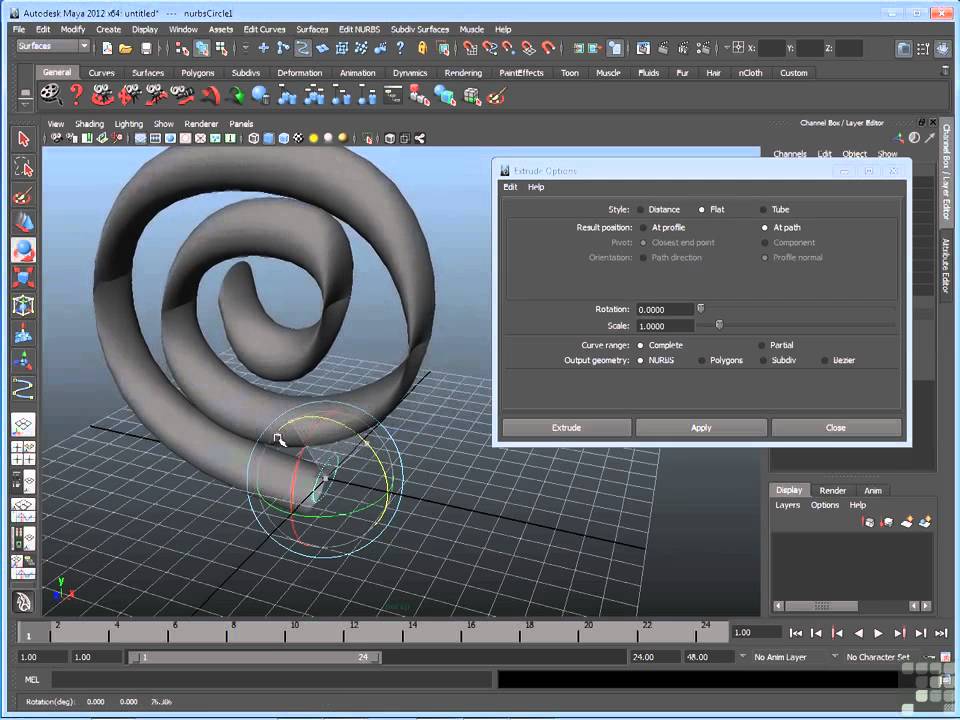This screenshot has width=960, height=720.
Task: Choose the Paint Selection tool
Action: click(23, 195)
